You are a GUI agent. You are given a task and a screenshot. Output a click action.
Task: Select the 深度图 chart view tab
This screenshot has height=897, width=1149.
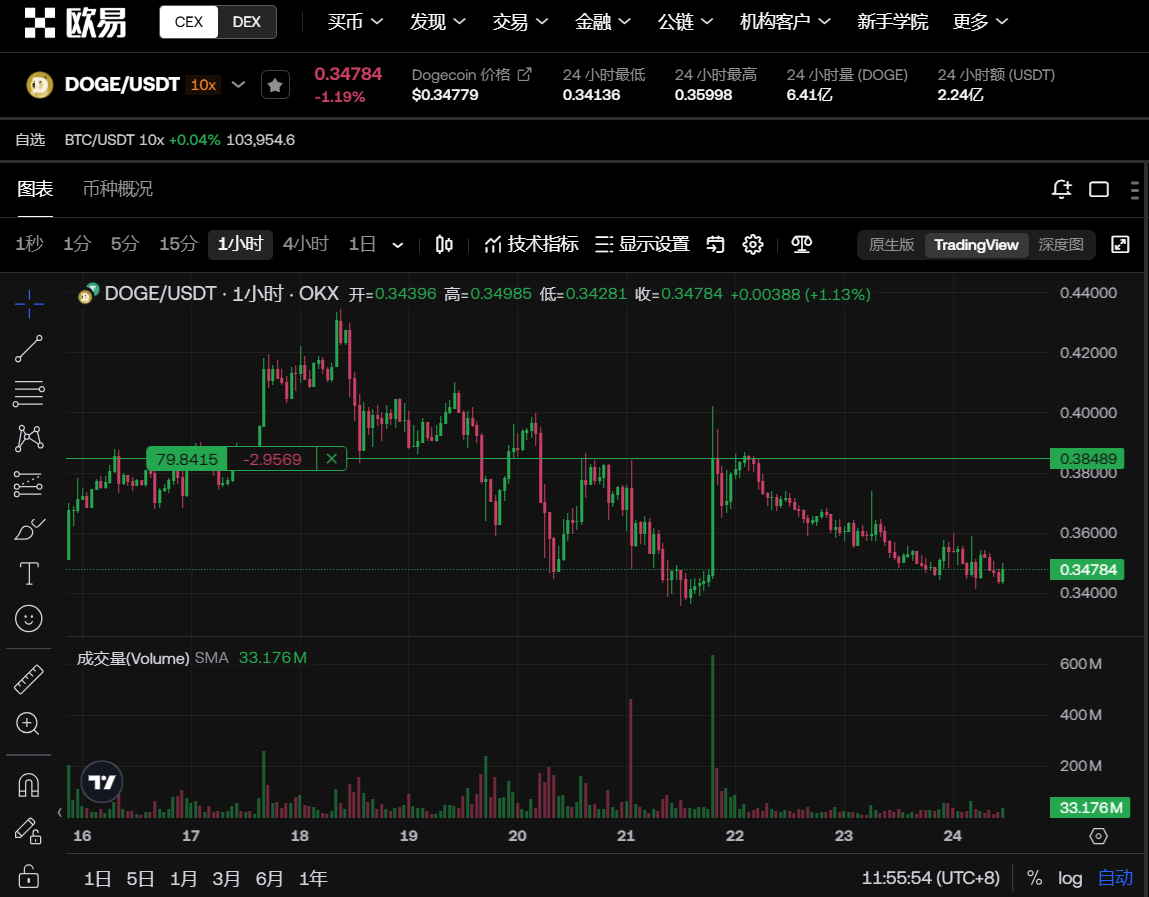[1061, 245]
